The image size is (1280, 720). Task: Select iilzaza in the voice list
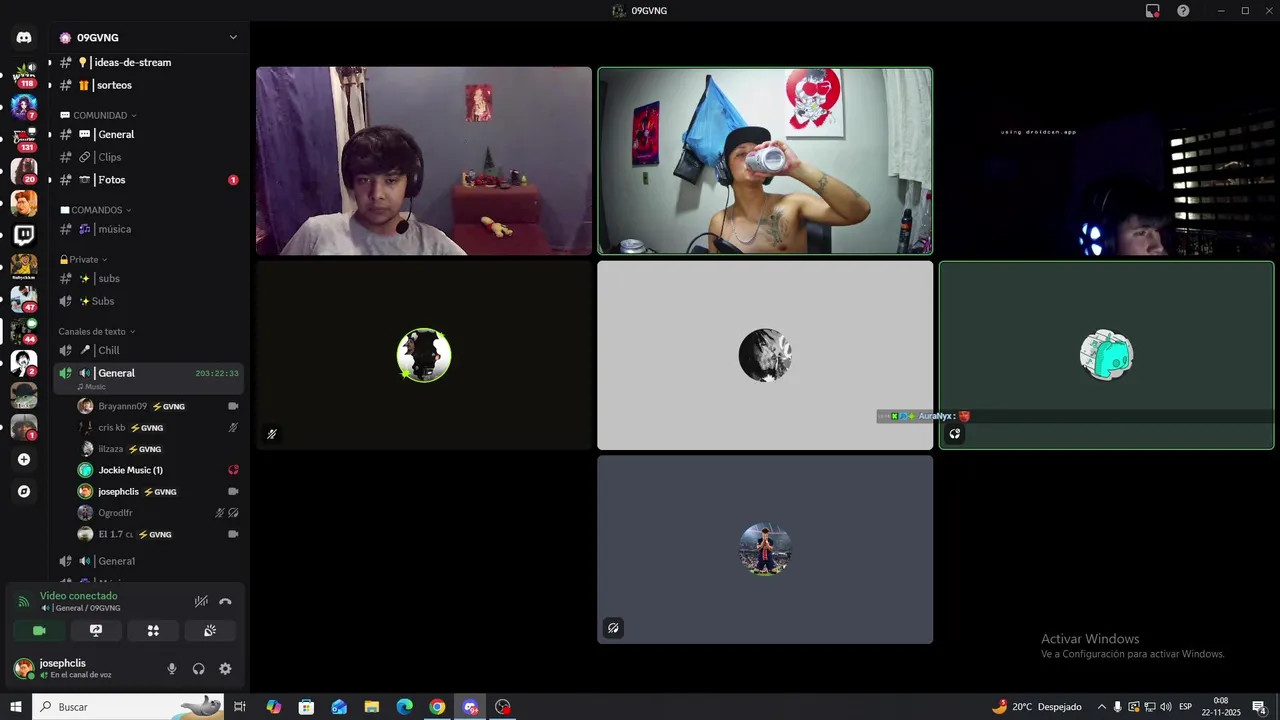(158, 449)
